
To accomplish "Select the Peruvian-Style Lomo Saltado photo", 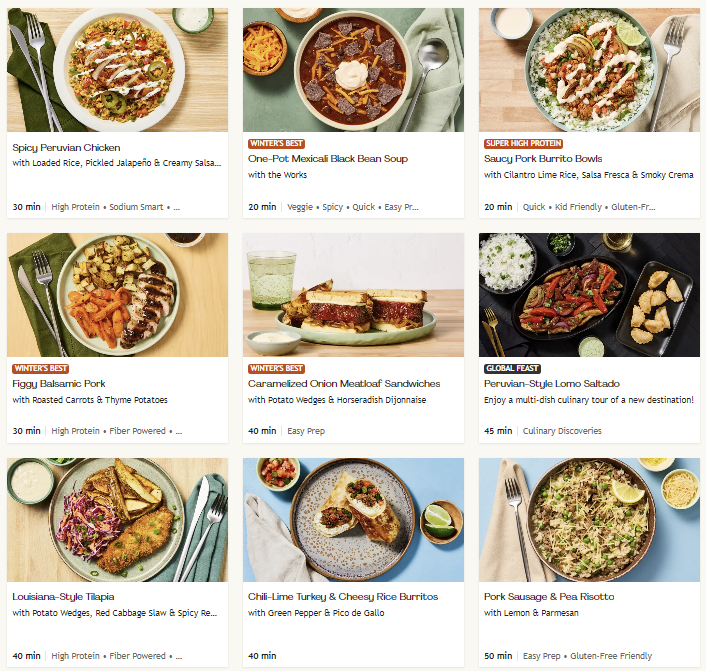I will tap(589, 295).
